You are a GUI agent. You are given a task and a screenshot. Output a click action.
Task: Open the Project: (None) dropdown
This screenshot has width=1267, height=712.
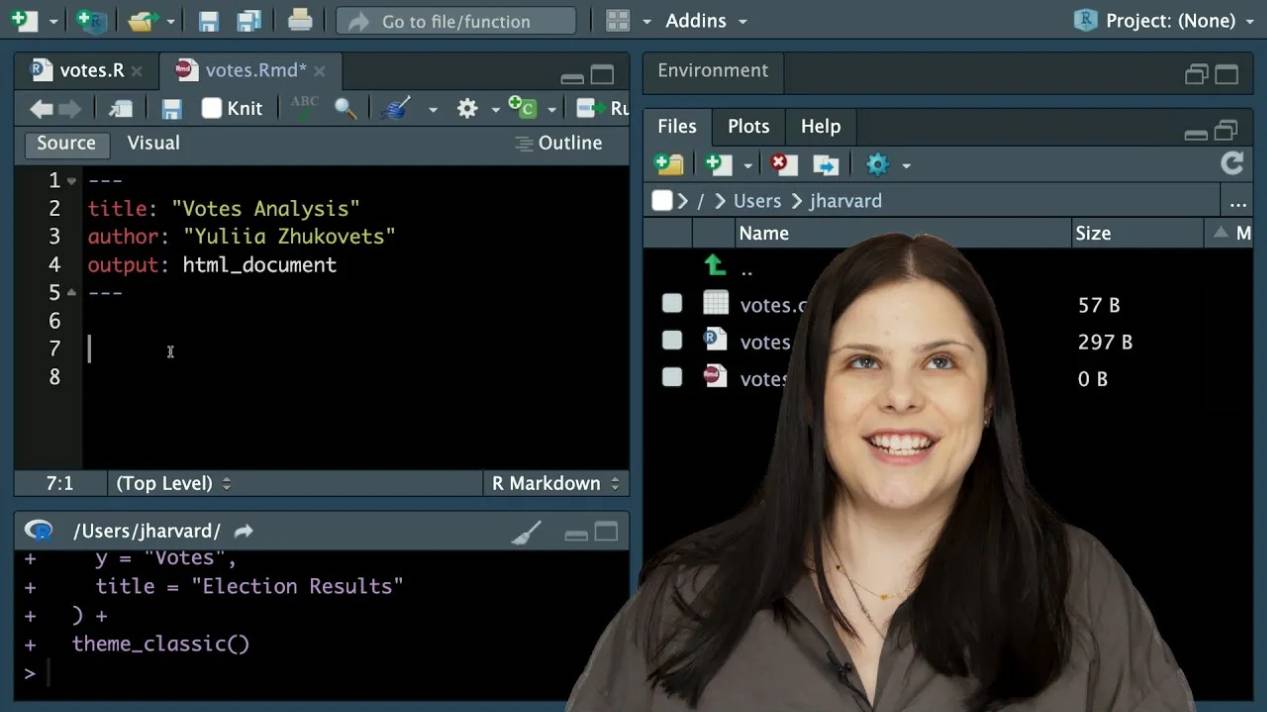point(1164,20)
